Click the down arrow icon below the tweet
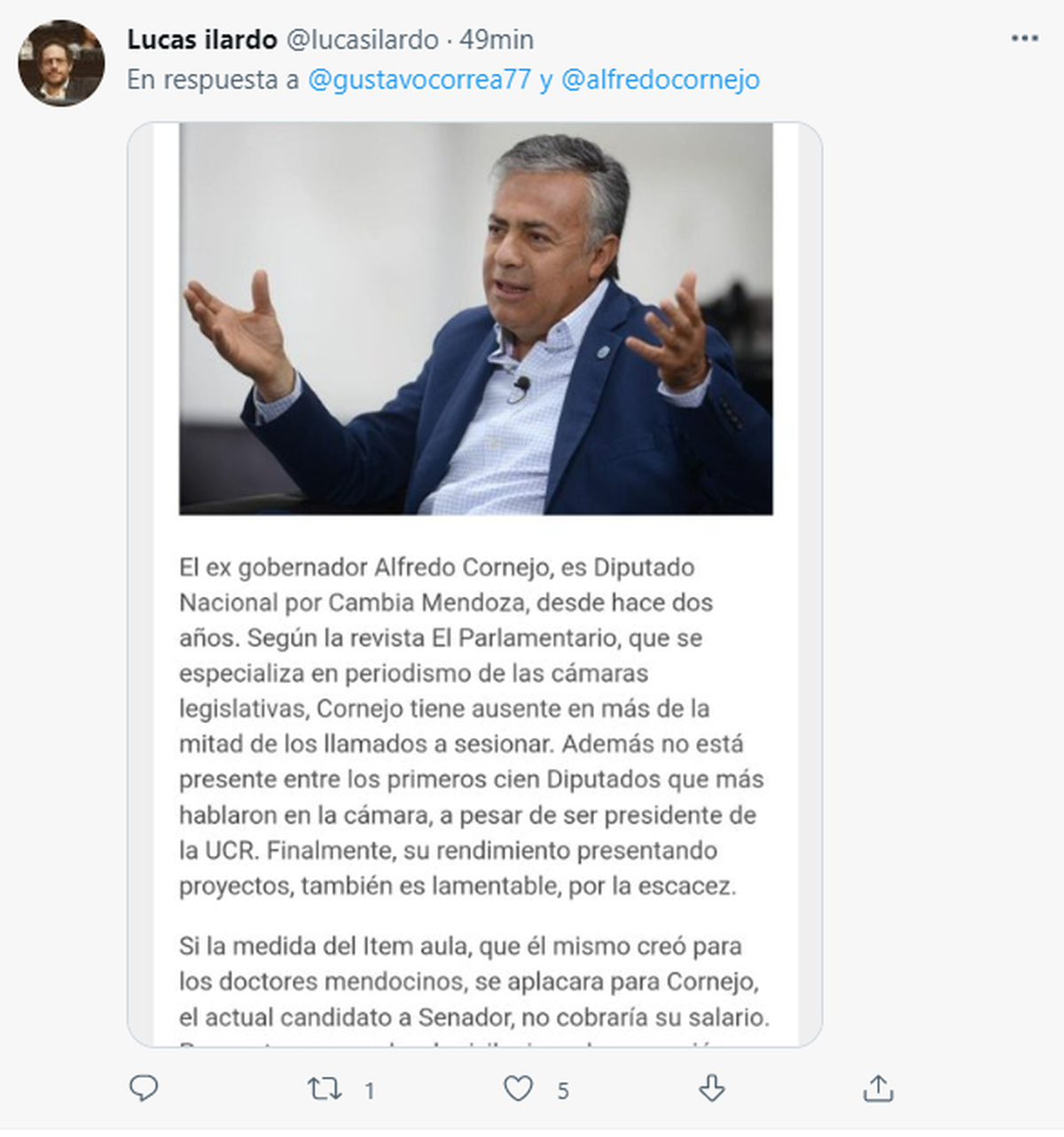Image resolution: width=1064 pixels, height=1137 pixels. pos(712,1088)
